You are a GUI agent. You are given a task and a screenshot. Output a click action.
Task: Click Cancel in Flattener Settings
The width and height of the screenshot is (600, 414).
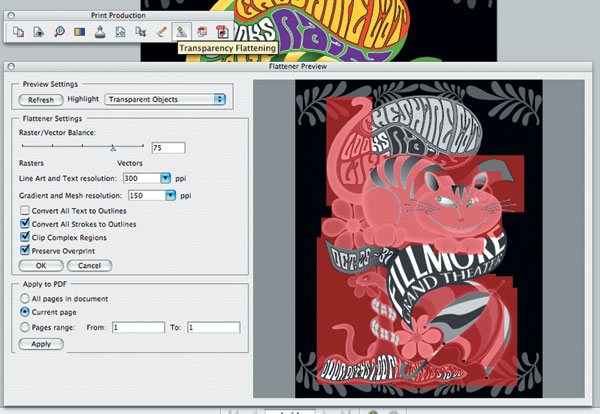90,266
